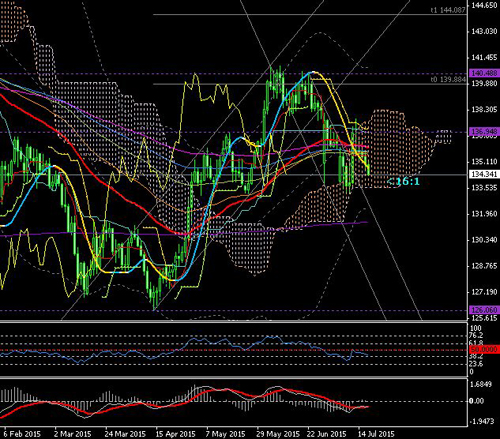Click the 144.650 price axis value
This screenshot has height=439, width=500.
pyautogui.click(x=484, y=5)
